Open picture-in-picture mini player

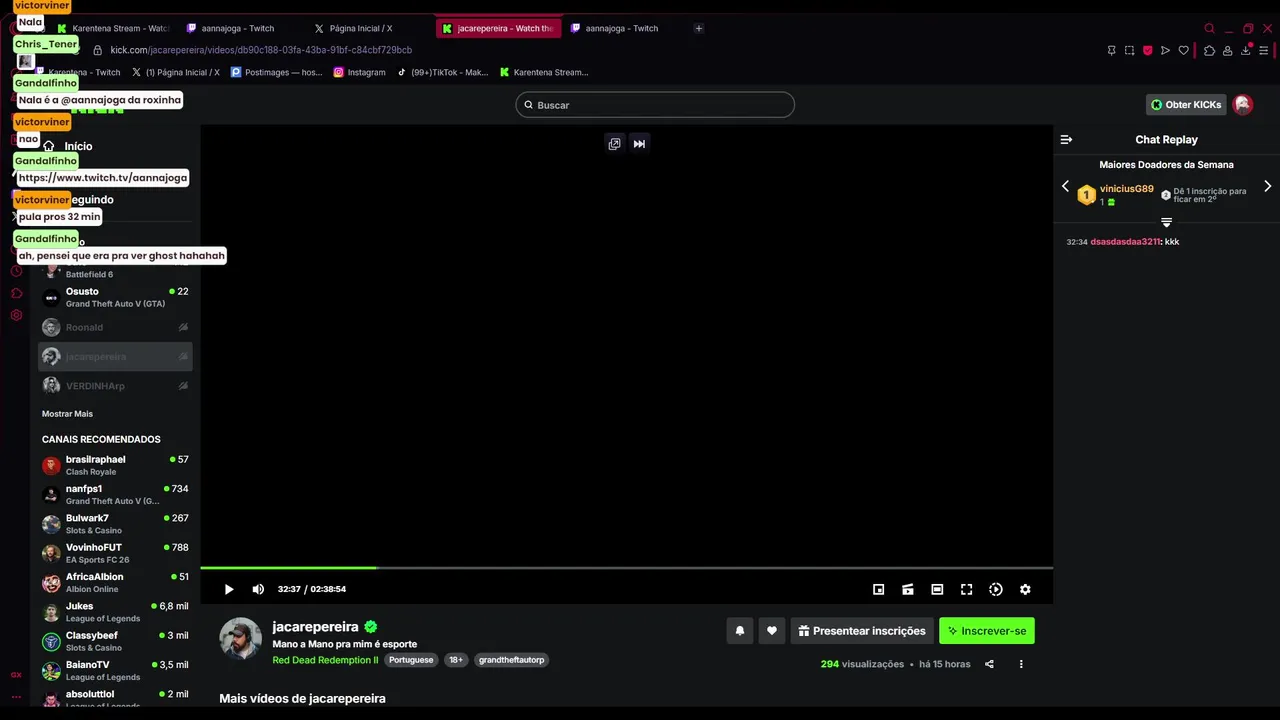click(x=878, y=590)
